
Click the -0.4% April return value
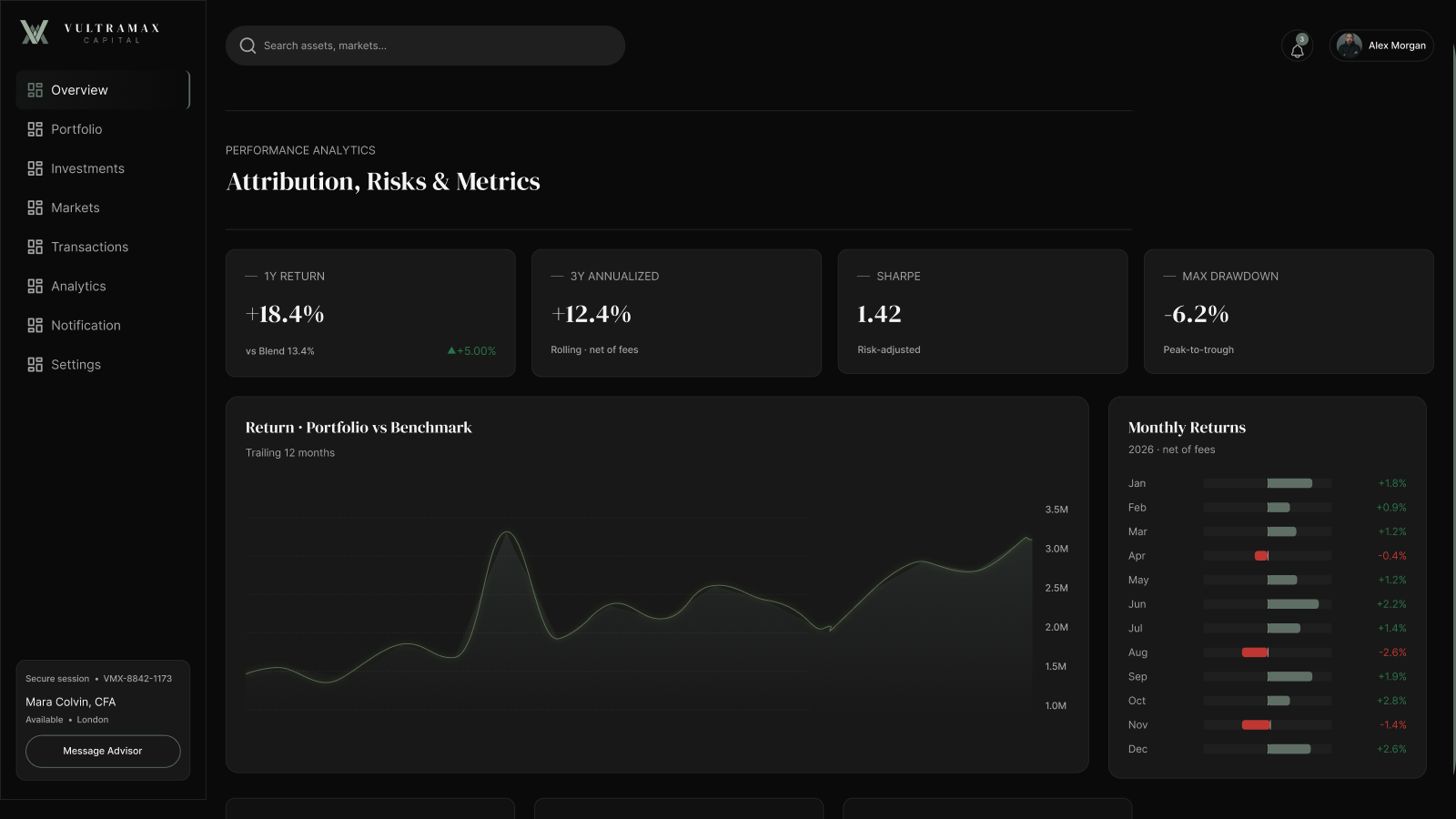click(1392, 556)
